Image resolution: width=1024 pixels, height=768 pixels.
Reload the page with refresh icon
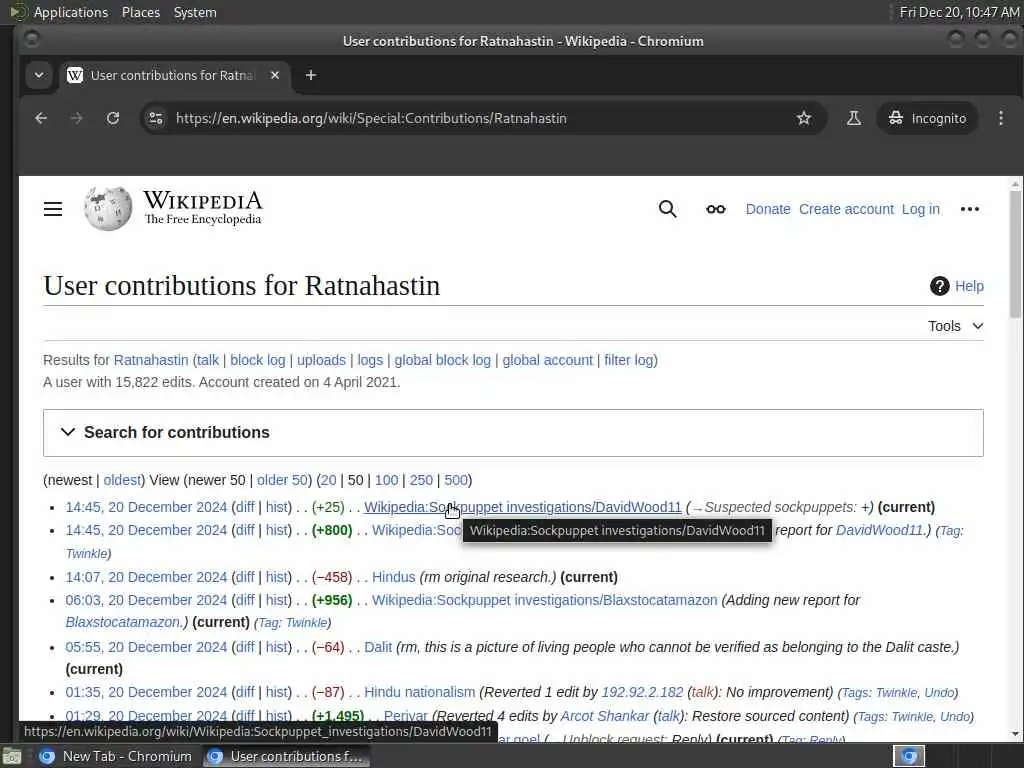[113, 118]
